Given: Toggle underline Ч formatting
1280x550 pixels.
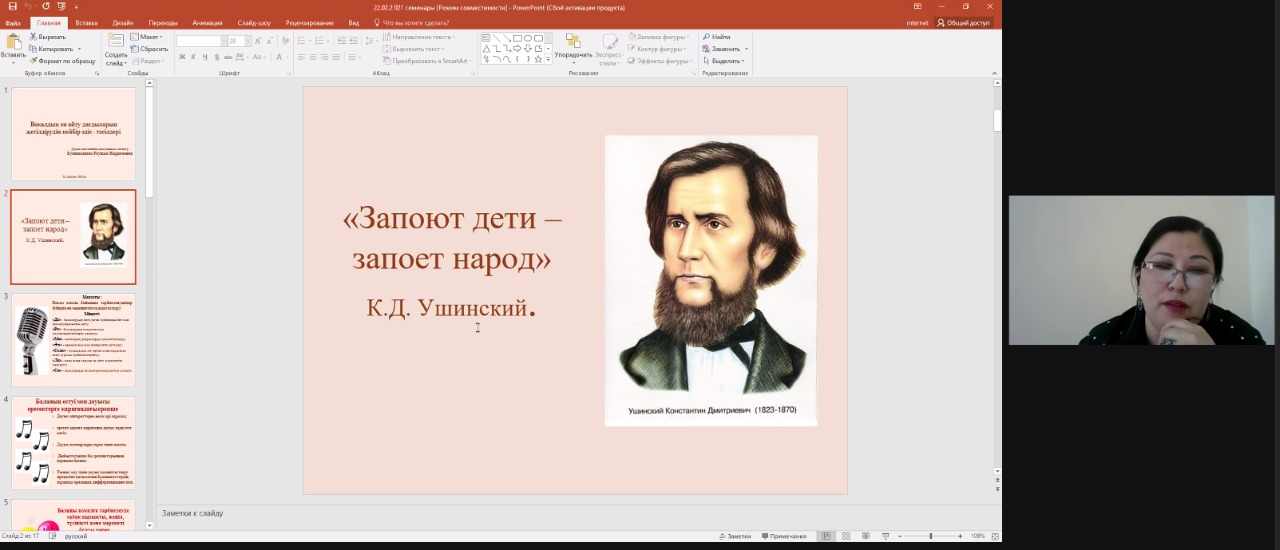Looking at the screenshot, I should tap(205, 57).
